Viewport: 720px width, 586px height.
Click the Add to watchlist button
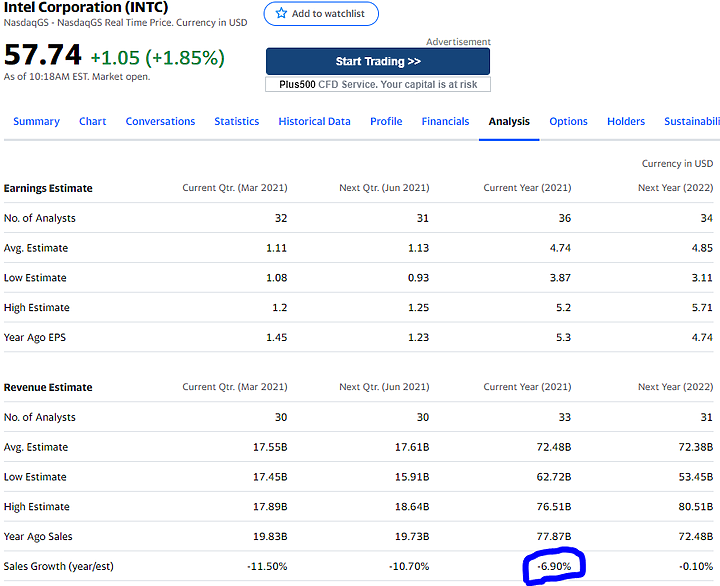(321, 14)
